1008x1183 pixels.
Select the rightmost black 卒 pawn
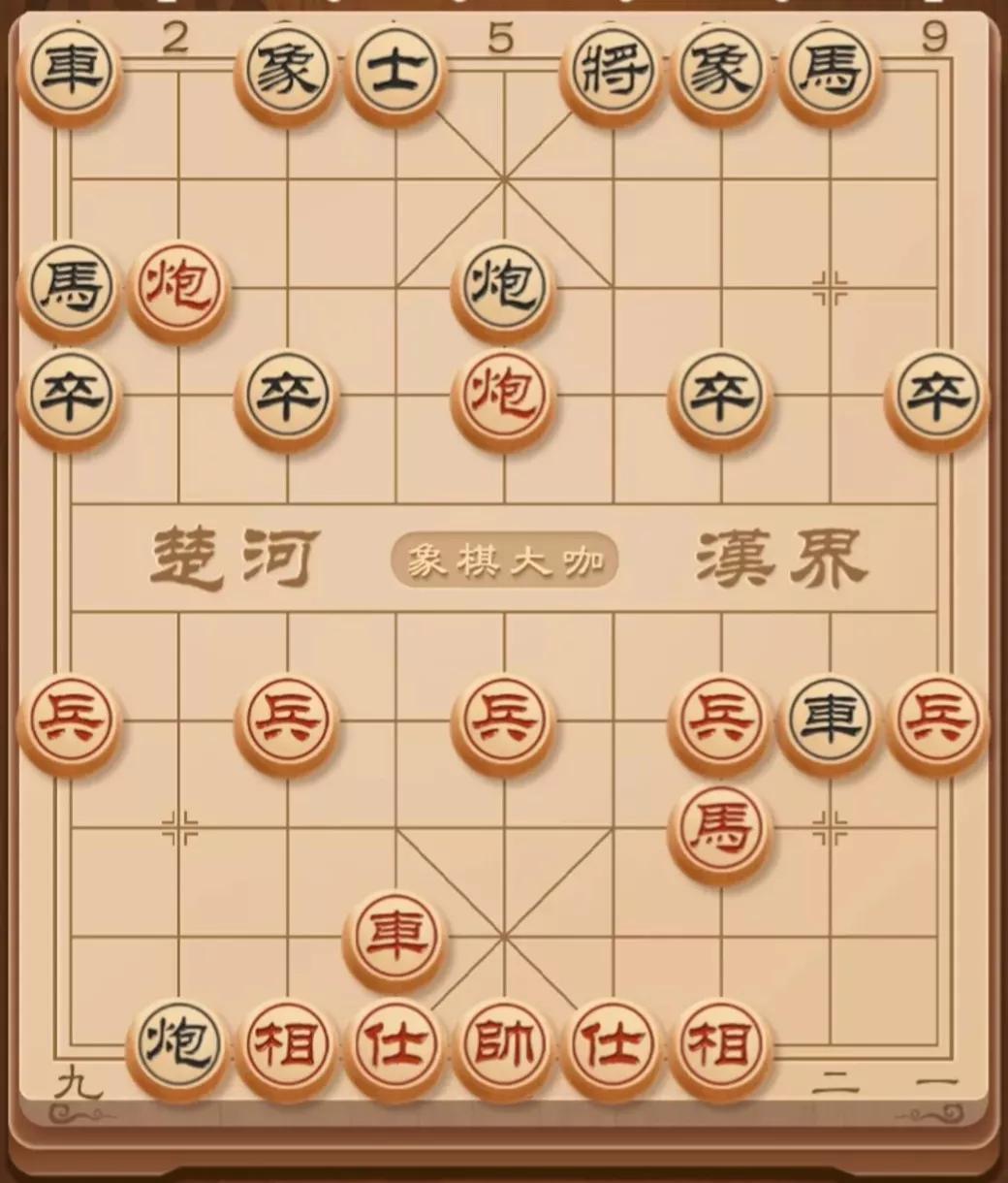[937, 396]
